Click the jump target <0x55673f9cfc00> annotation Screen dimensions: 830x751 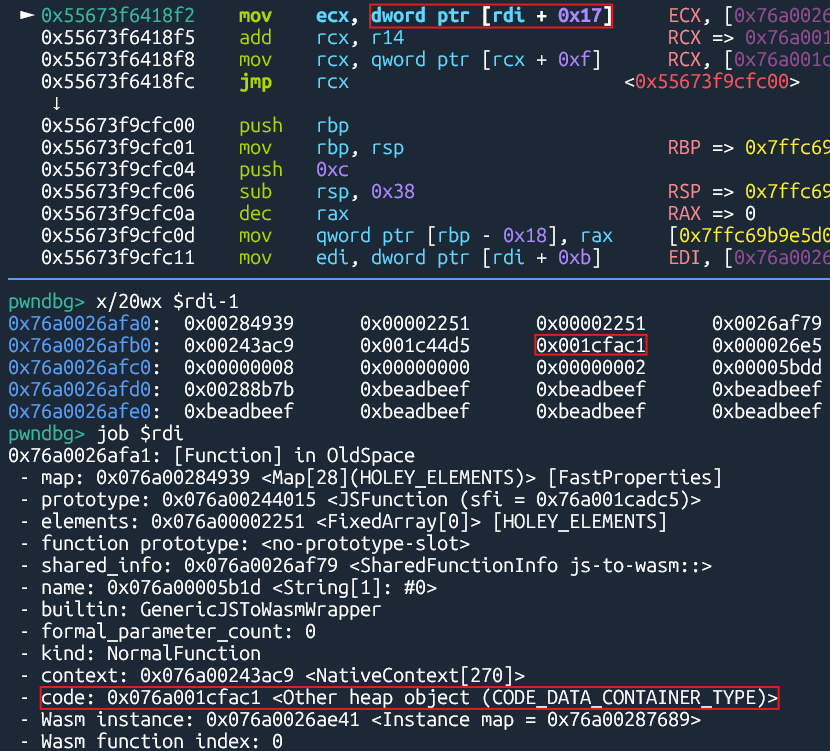pyautogui.click(x=711, y=82)
